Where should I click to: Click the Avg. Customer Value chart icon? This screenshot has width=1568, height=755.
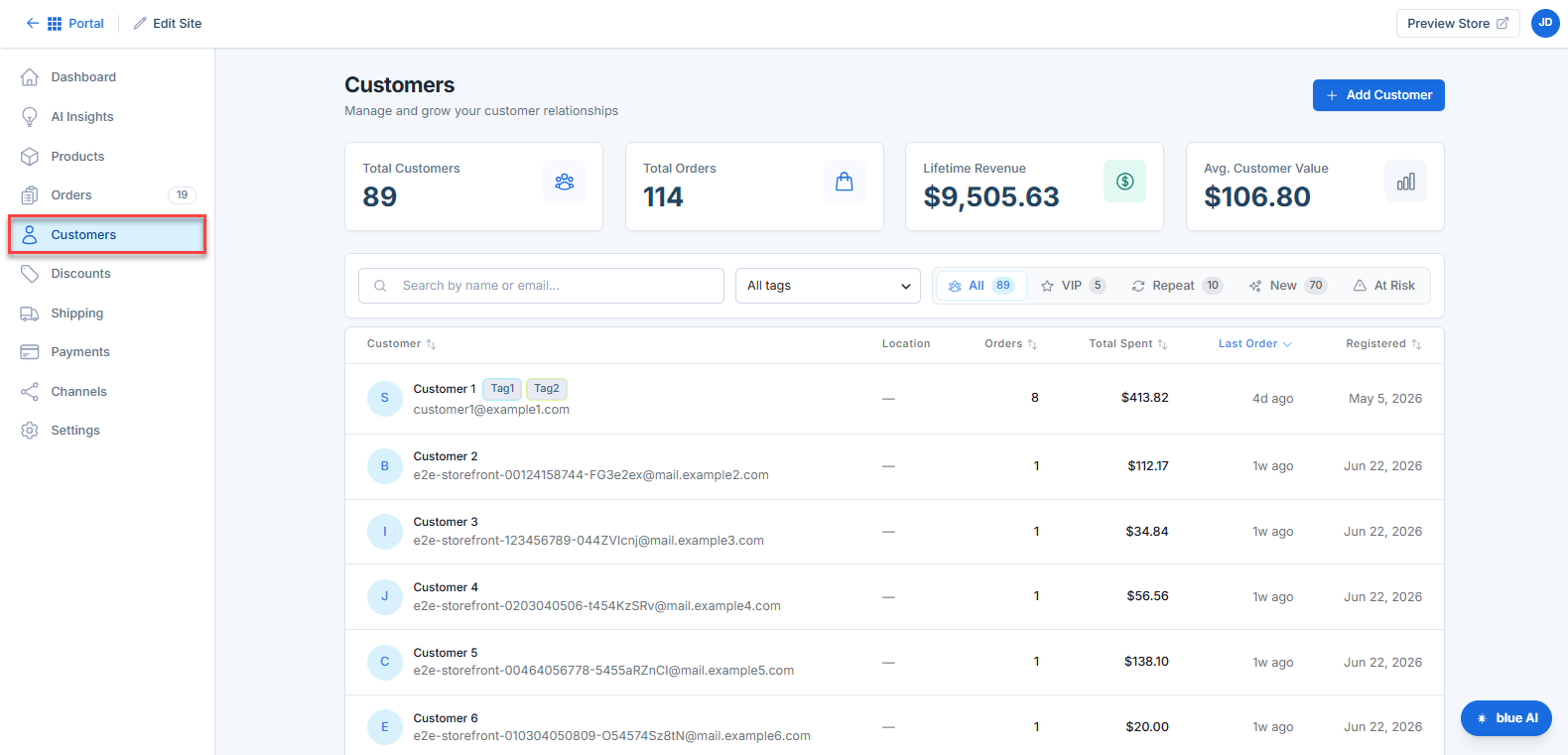(1405, 182)
